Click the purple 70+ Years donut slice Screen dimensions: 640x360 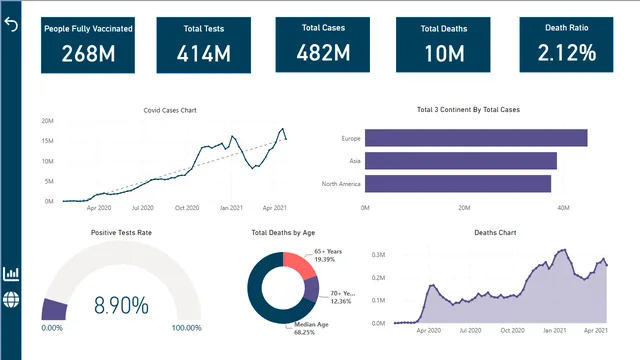312,289
